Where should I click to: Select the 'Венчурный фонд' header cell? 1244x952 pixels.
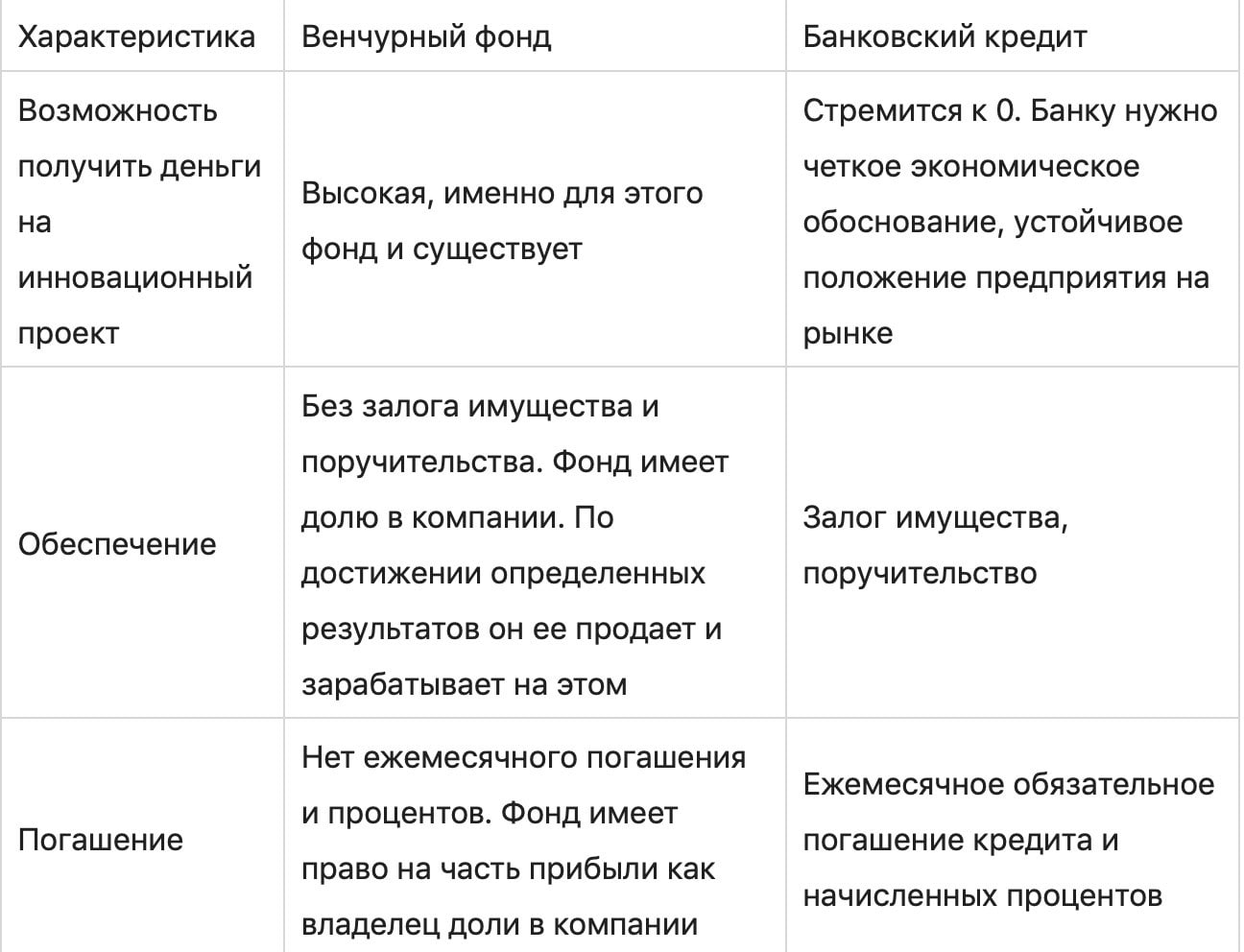coord(426,37)
